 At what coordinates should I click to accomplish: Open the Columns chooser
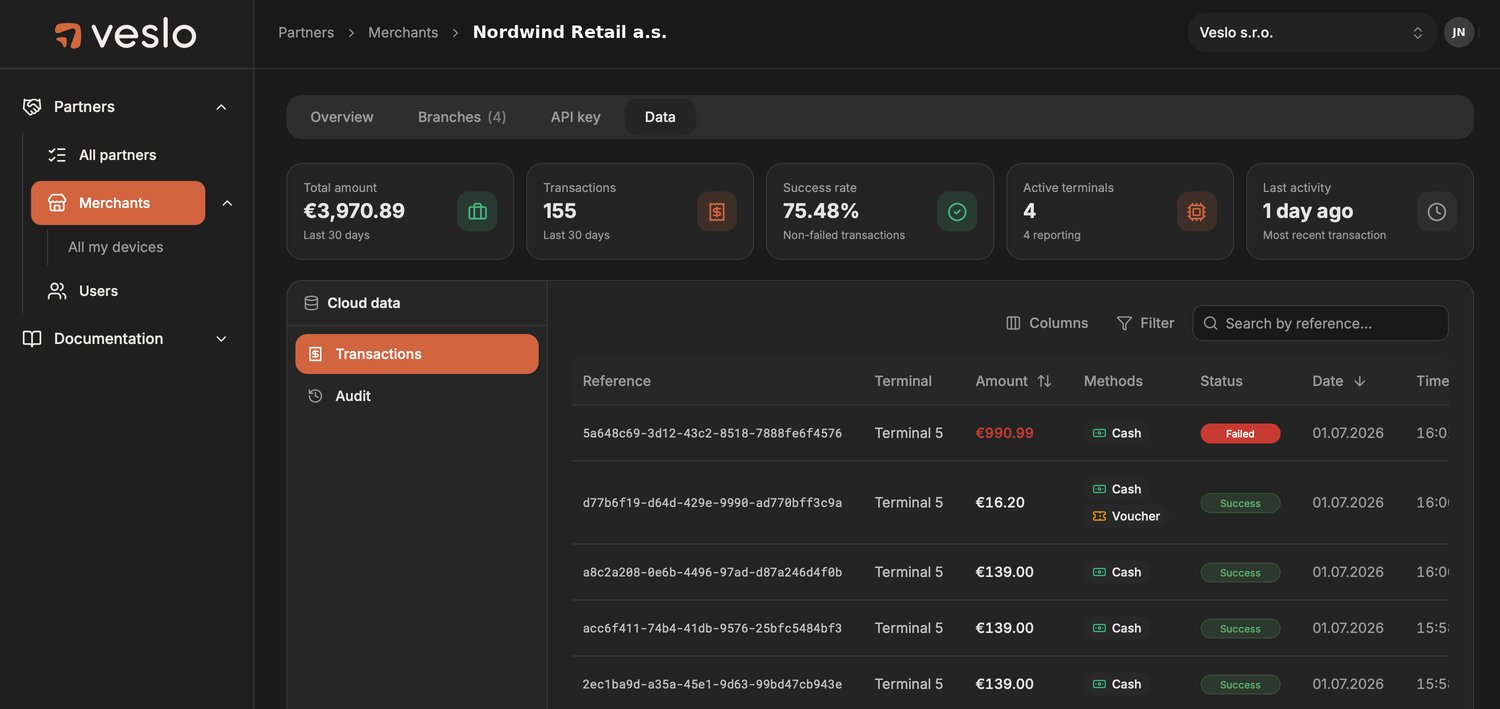[x=1046, y=323]
